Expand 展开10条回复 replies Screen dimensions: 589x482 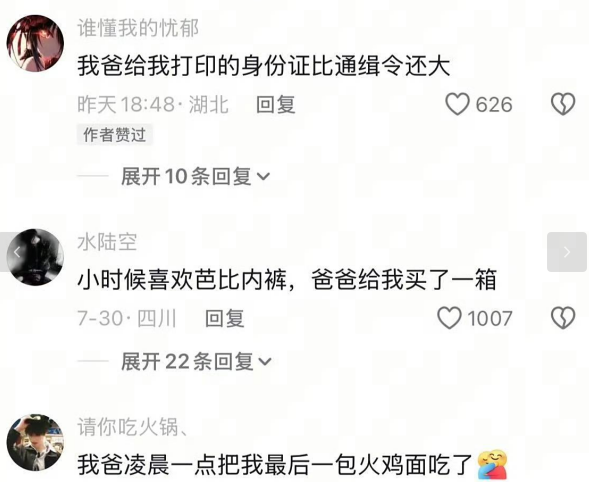click(195, 176)
